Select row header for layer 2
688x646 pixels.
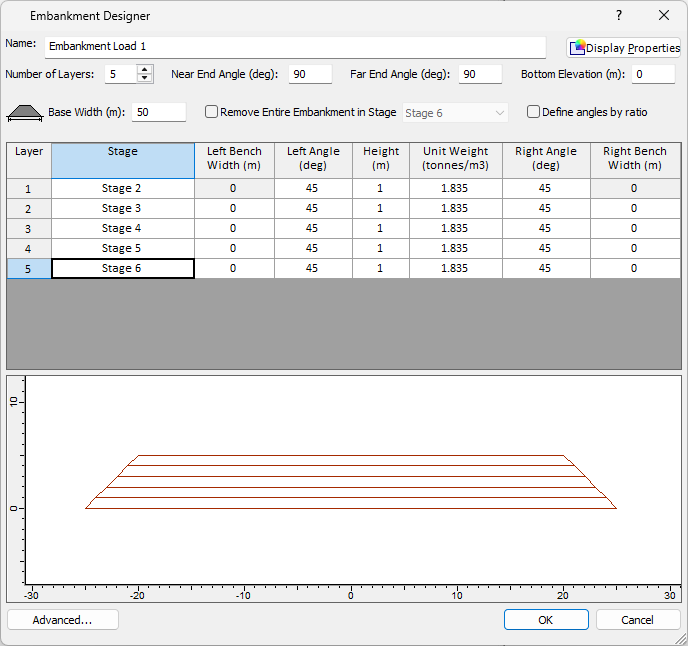[x=29, y=208]
